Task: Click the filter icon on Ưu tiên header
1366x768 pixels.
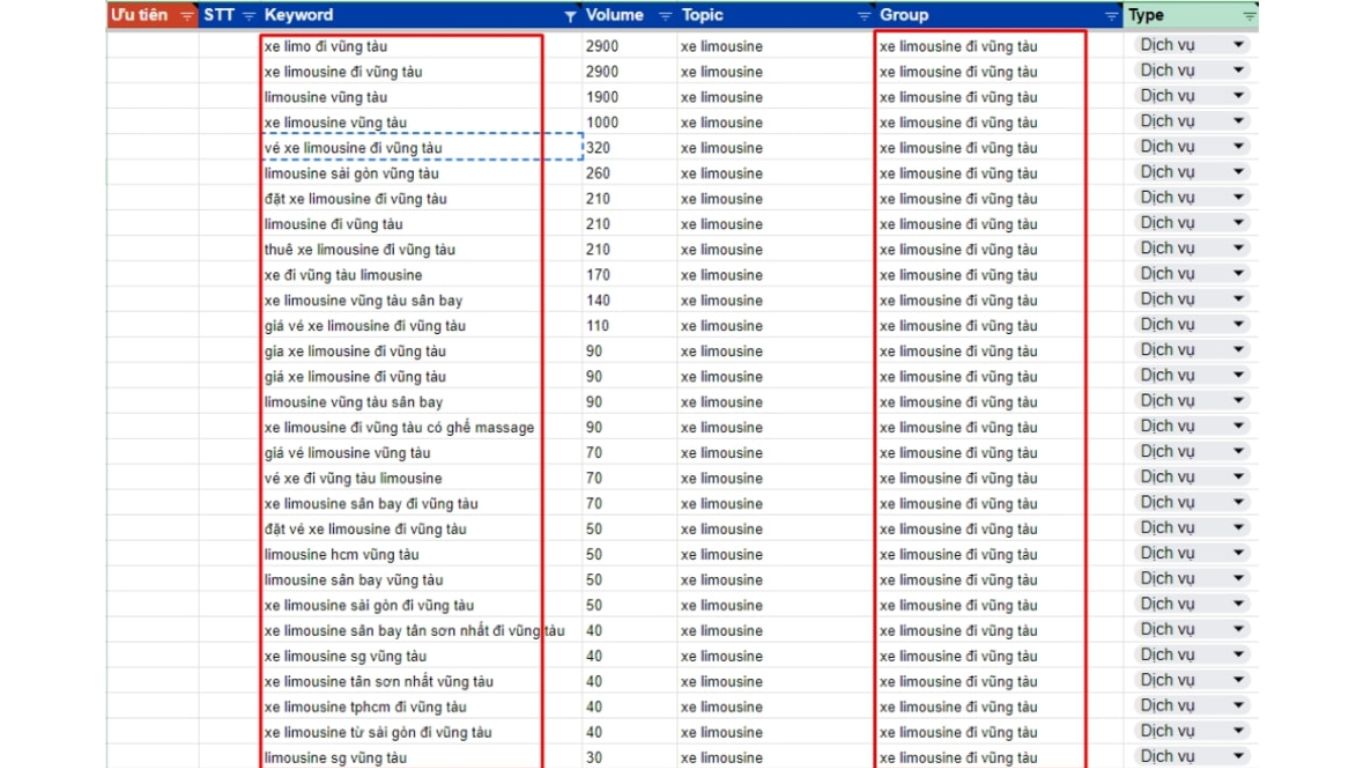Action: coord(187,16)
